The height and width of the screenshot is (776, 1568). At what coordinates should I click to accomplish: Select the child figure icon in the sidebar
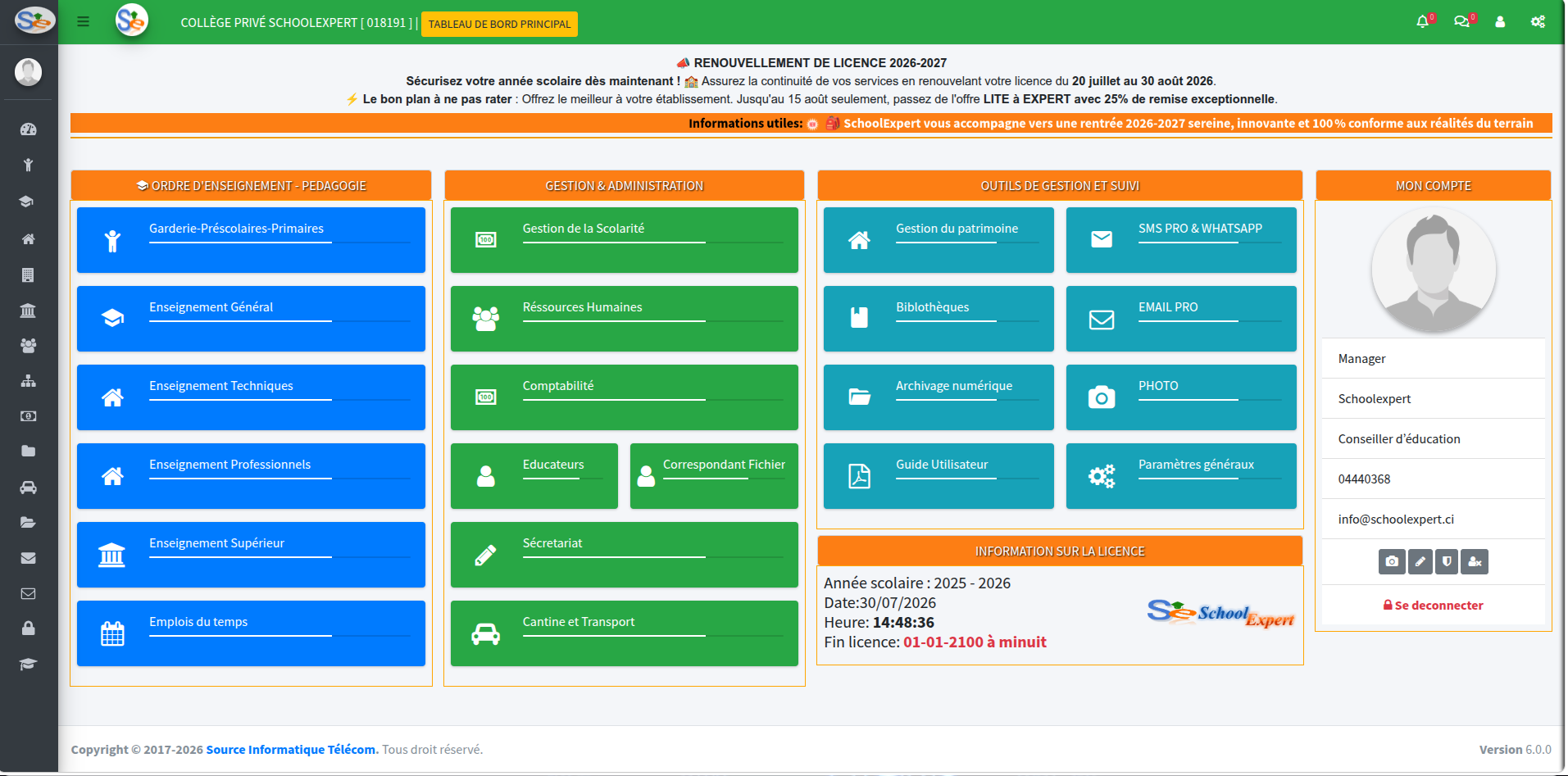point(28,165)
